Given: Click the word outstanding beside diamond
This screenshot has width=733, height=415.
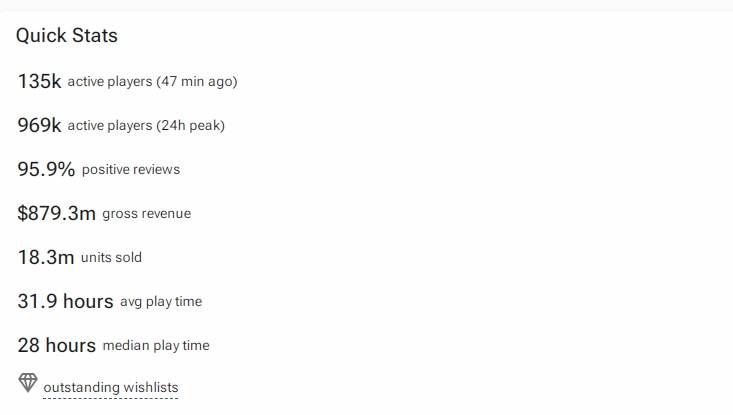Looking at the screenshot, I should click(82, 387).
